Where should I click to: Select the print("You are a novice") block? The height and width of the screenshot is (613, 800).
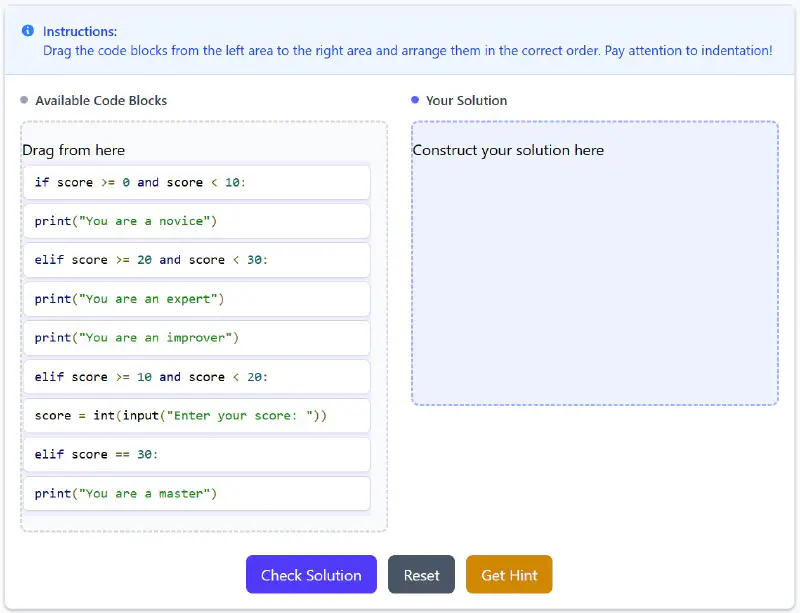(x=196, y=221)
